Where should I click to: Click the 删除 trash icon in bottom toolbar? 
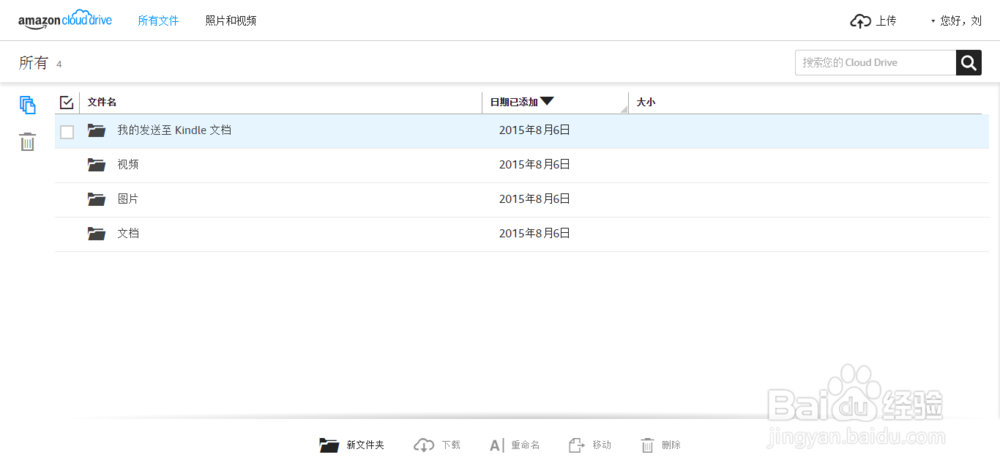pyautogui.click(x=647, y=445)
